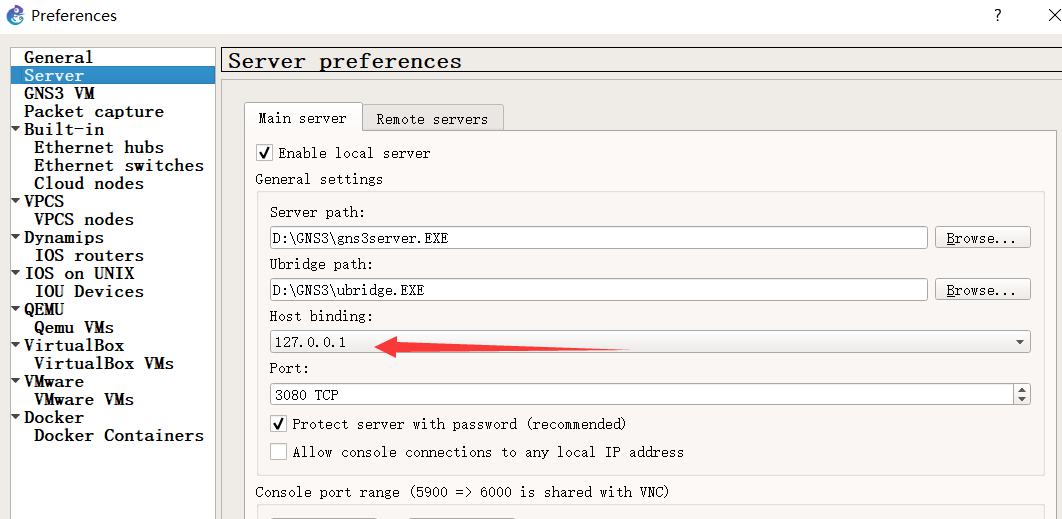
Task: Collapse the VMware tree group
Action: point(17,381)
